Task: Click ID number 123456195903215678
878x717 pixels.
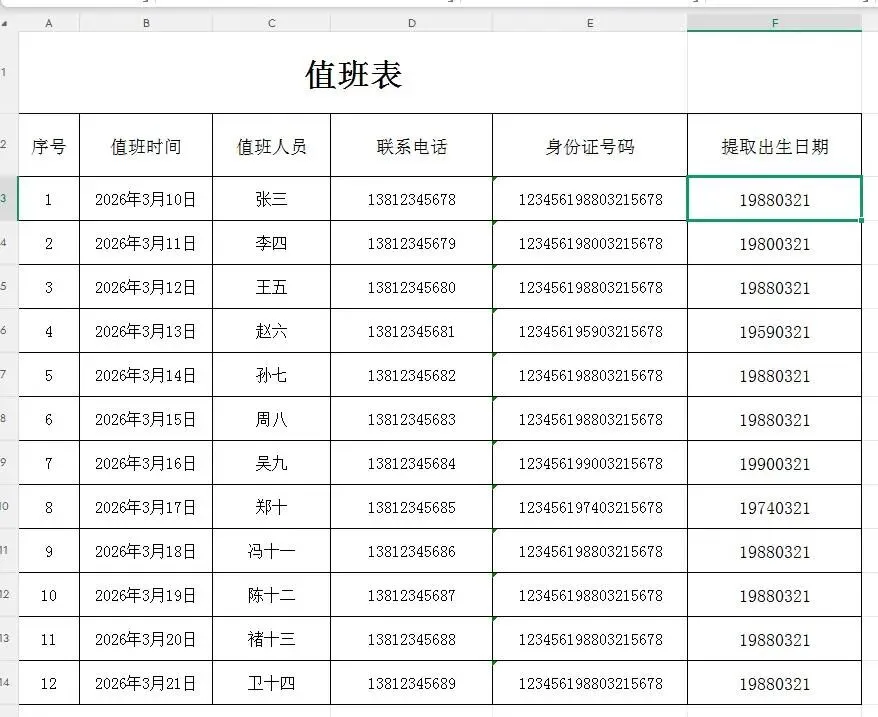Action: [590, 330]
